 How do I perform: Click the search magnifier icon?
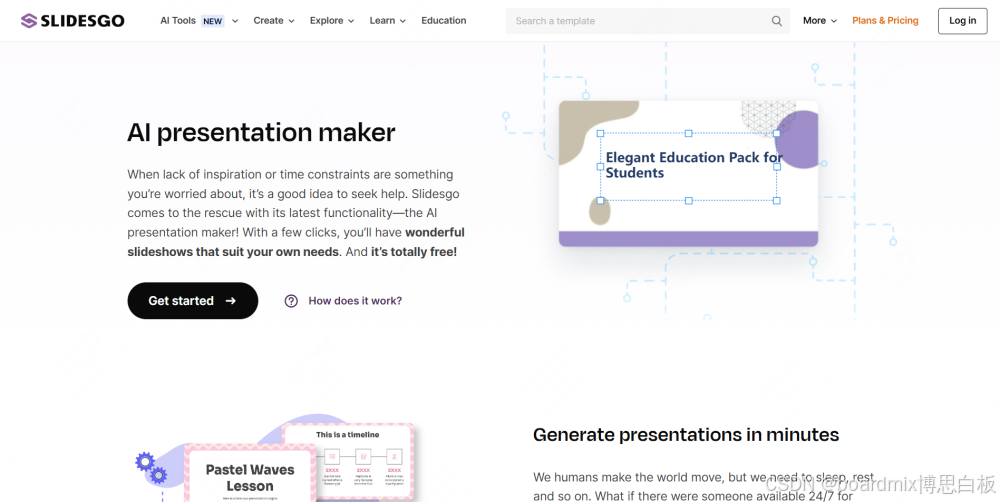(x=776, y=21)
